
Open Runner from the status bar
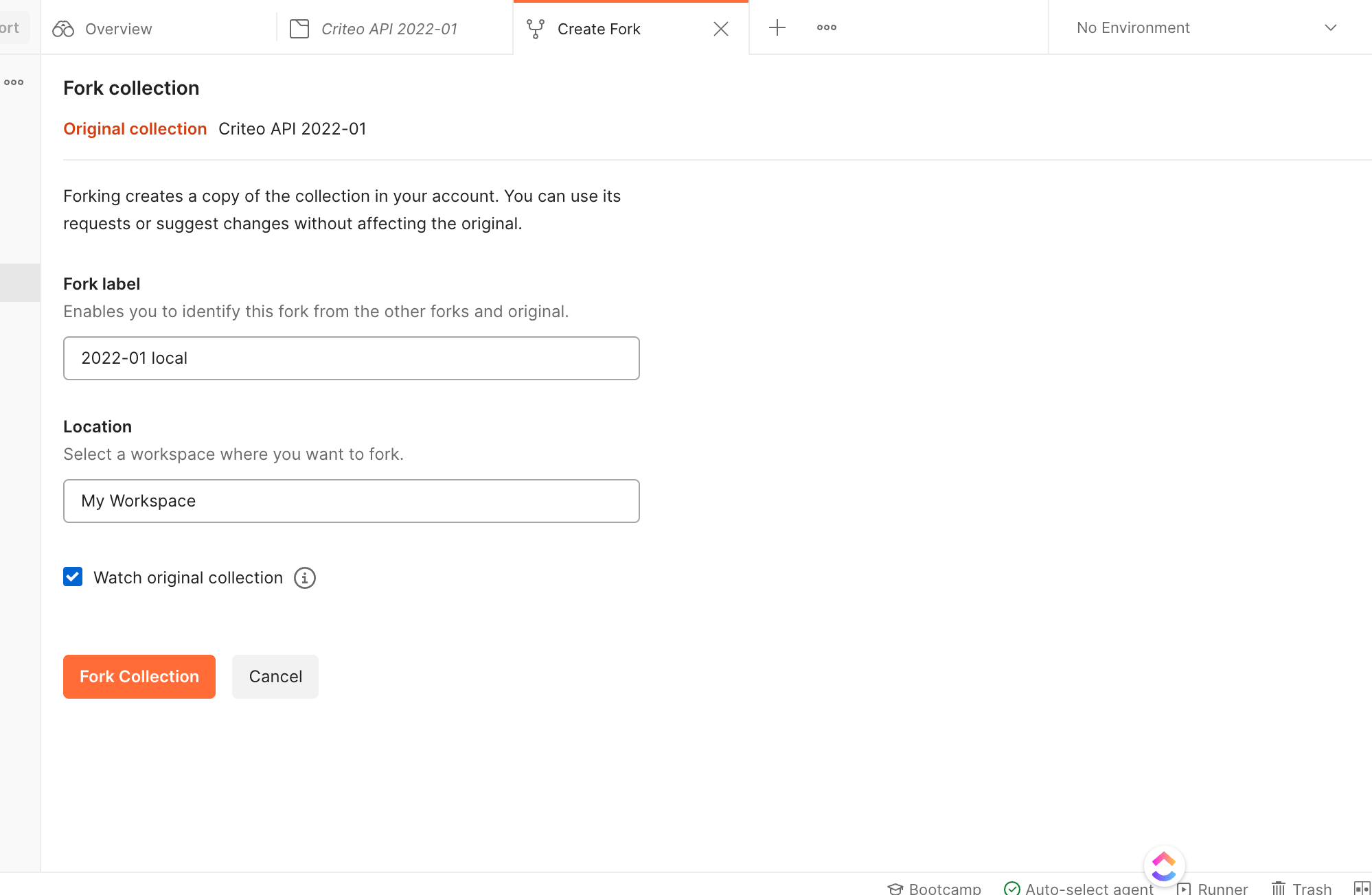tap(1212, 888)
